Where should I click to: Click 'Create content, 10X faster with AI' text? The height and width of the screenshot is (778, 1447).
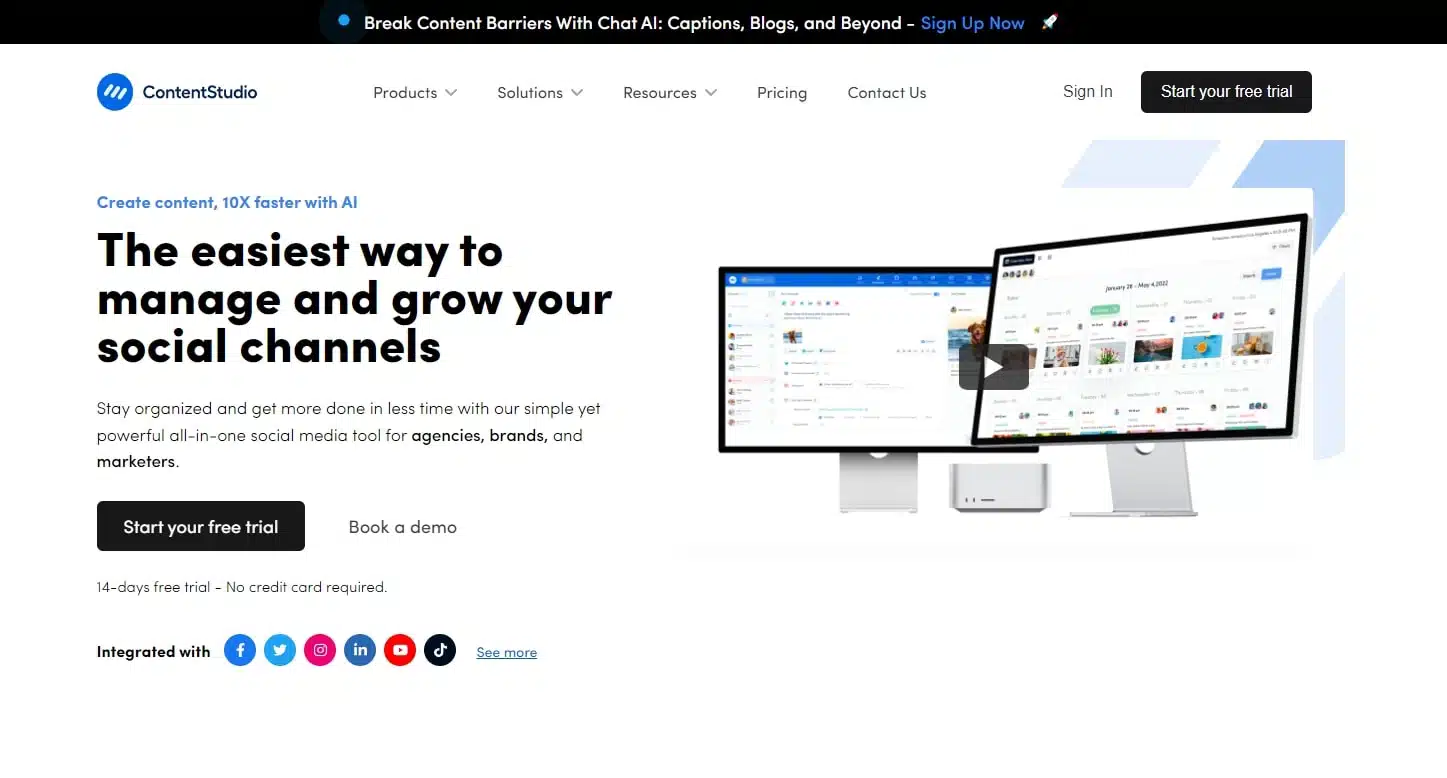[227, 202]
